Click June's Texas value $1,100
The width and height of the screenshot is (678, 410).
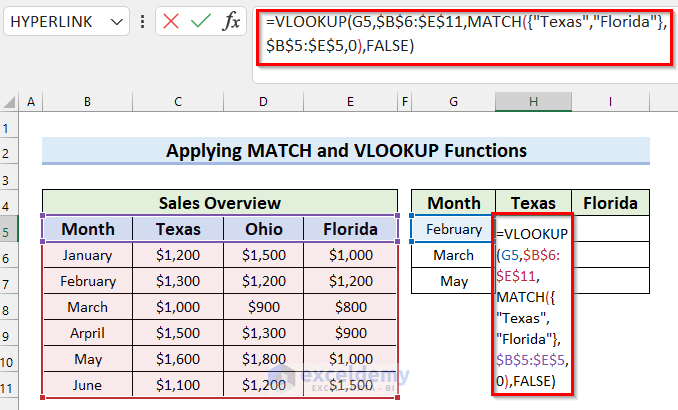pos(178,384)
